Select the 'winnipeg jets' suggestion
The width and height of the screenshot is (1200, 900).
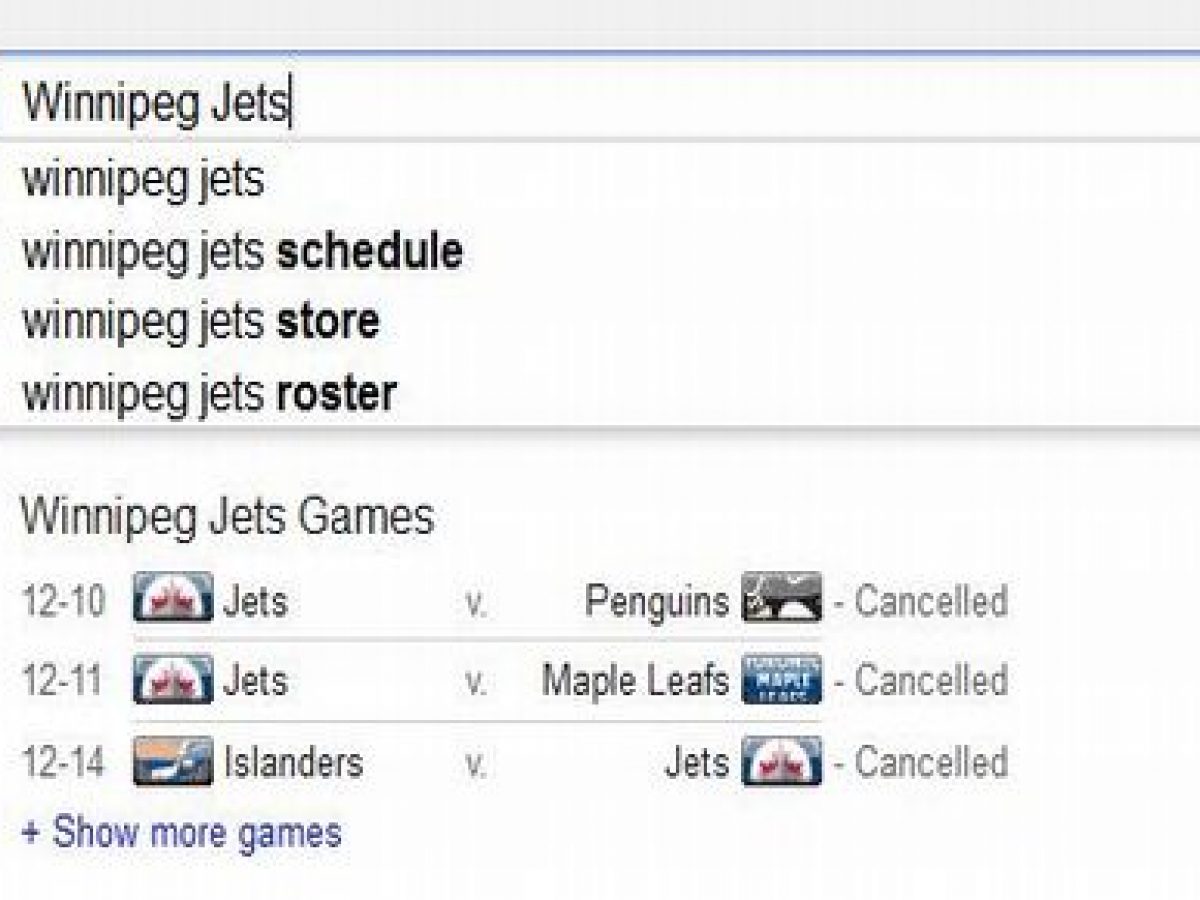click(x=143, y=180)
